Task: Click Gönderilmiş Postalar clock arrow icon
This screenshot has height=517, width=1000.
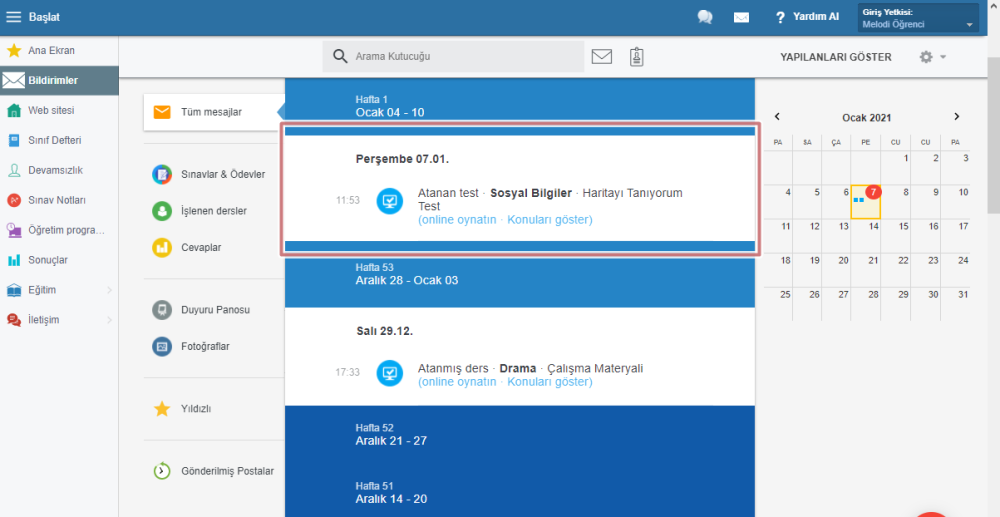Action: 162,471
